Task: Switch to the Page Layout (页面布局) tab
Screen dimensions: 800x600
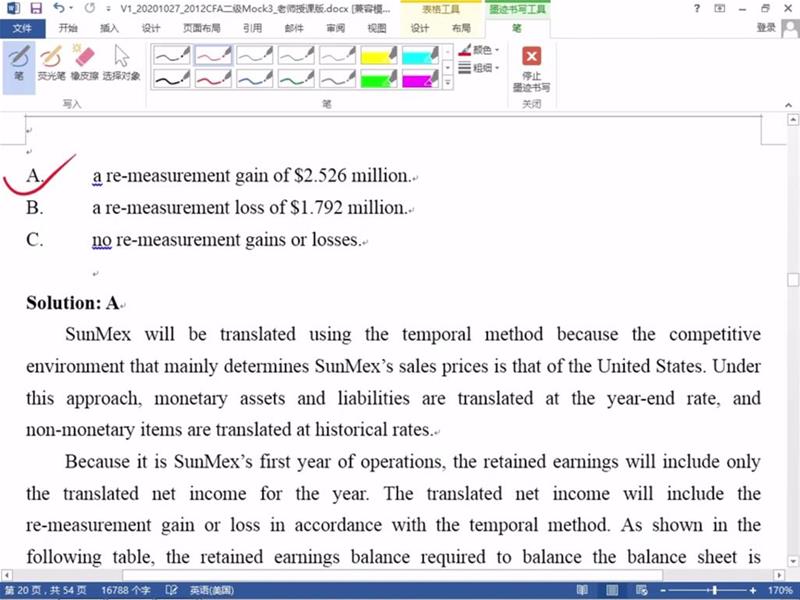Action: click(202, 28)
